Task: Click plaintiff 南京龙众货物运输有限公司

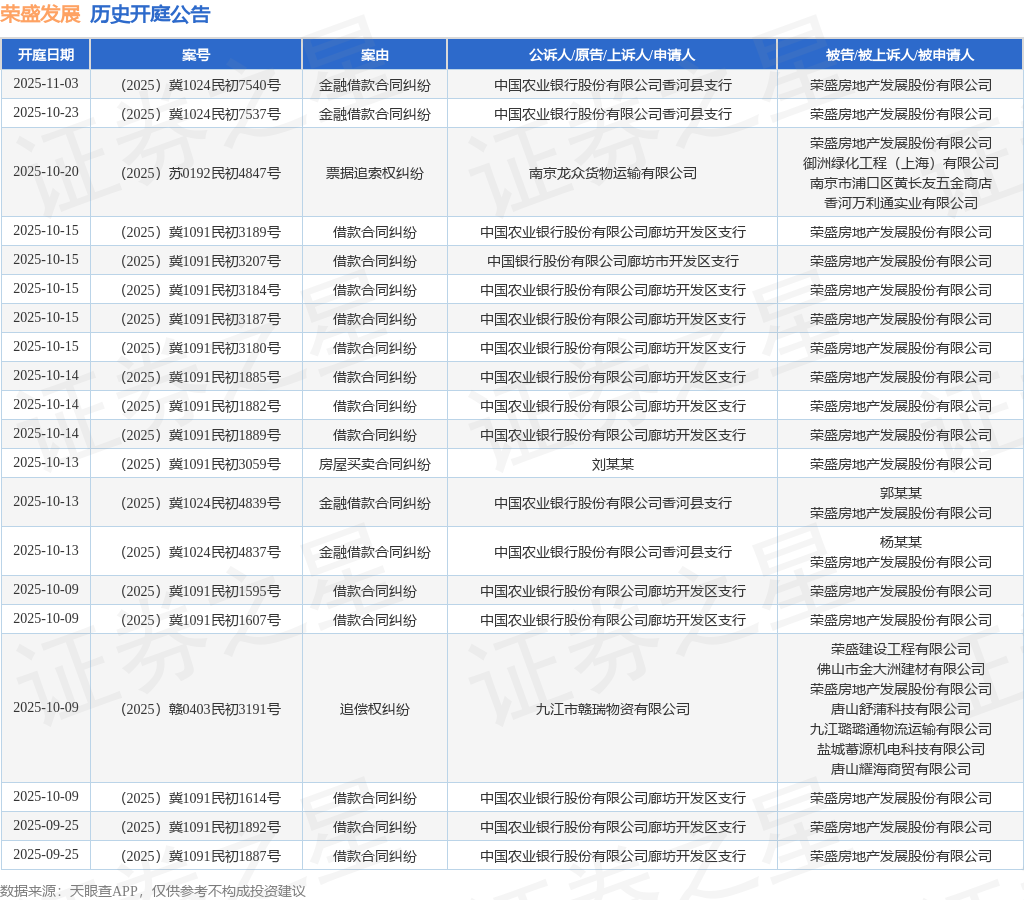Action: (613, 173)
